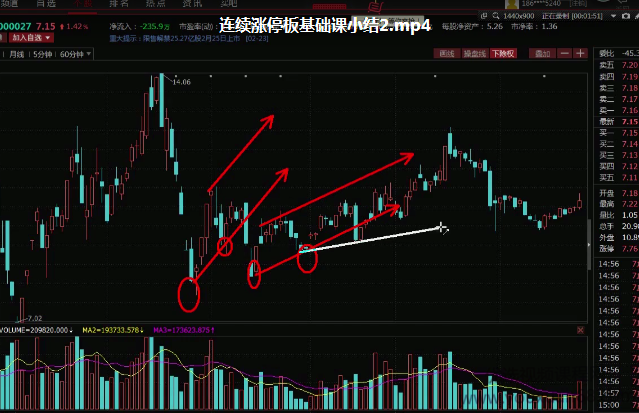Zoom in chart with plus icon
Image resolution: width=639 pixels, height=413 pixels.
tap(580, 53)
